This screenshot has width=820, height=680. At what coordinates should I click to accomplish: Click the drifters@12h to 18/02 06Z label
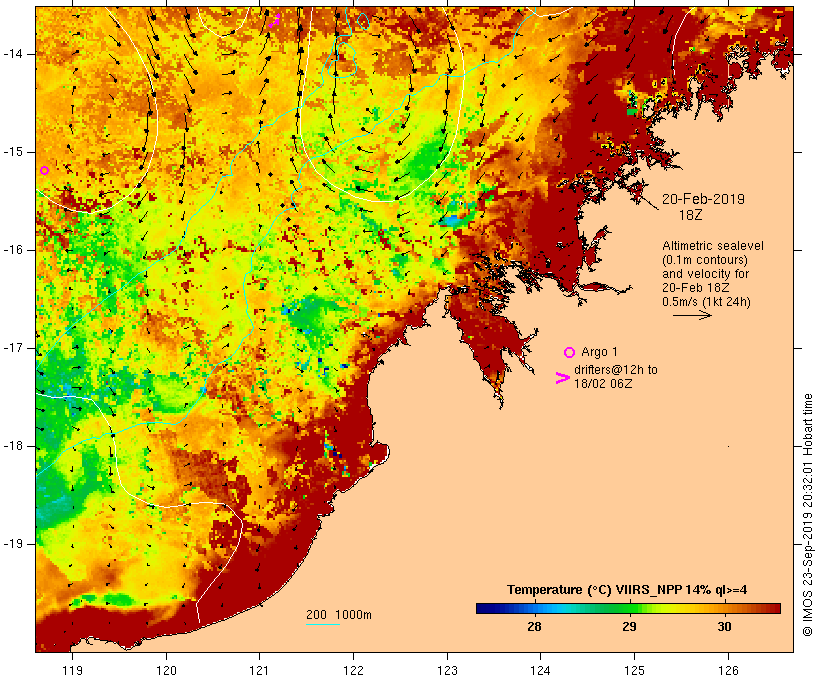click(616, 377)
